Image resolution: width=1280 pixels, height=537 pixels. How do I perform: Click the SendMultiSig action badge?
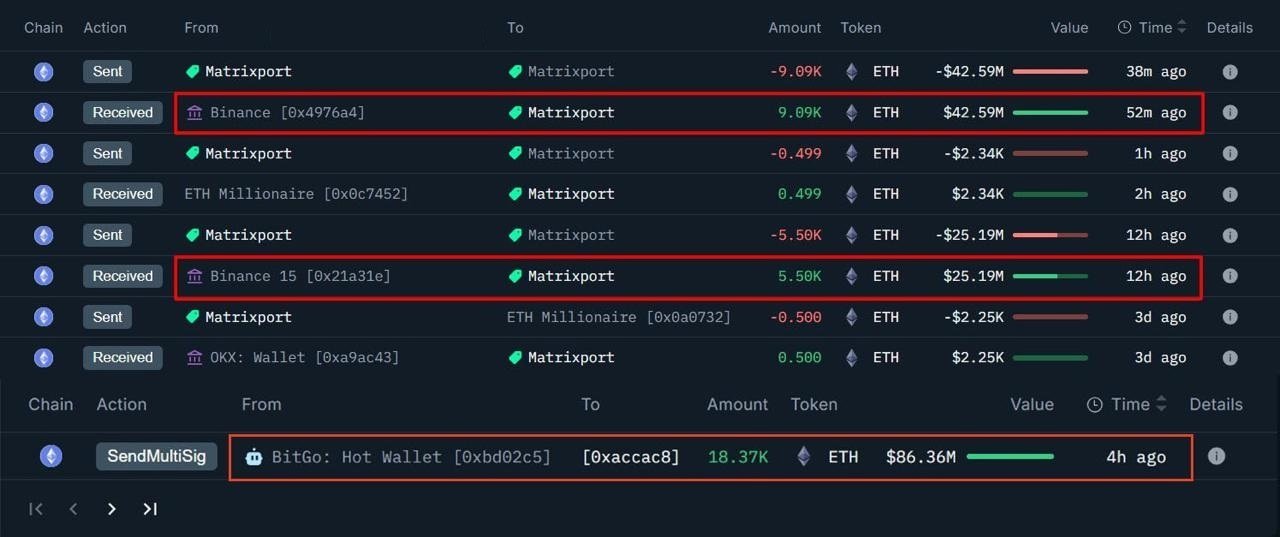click(156, 456)
